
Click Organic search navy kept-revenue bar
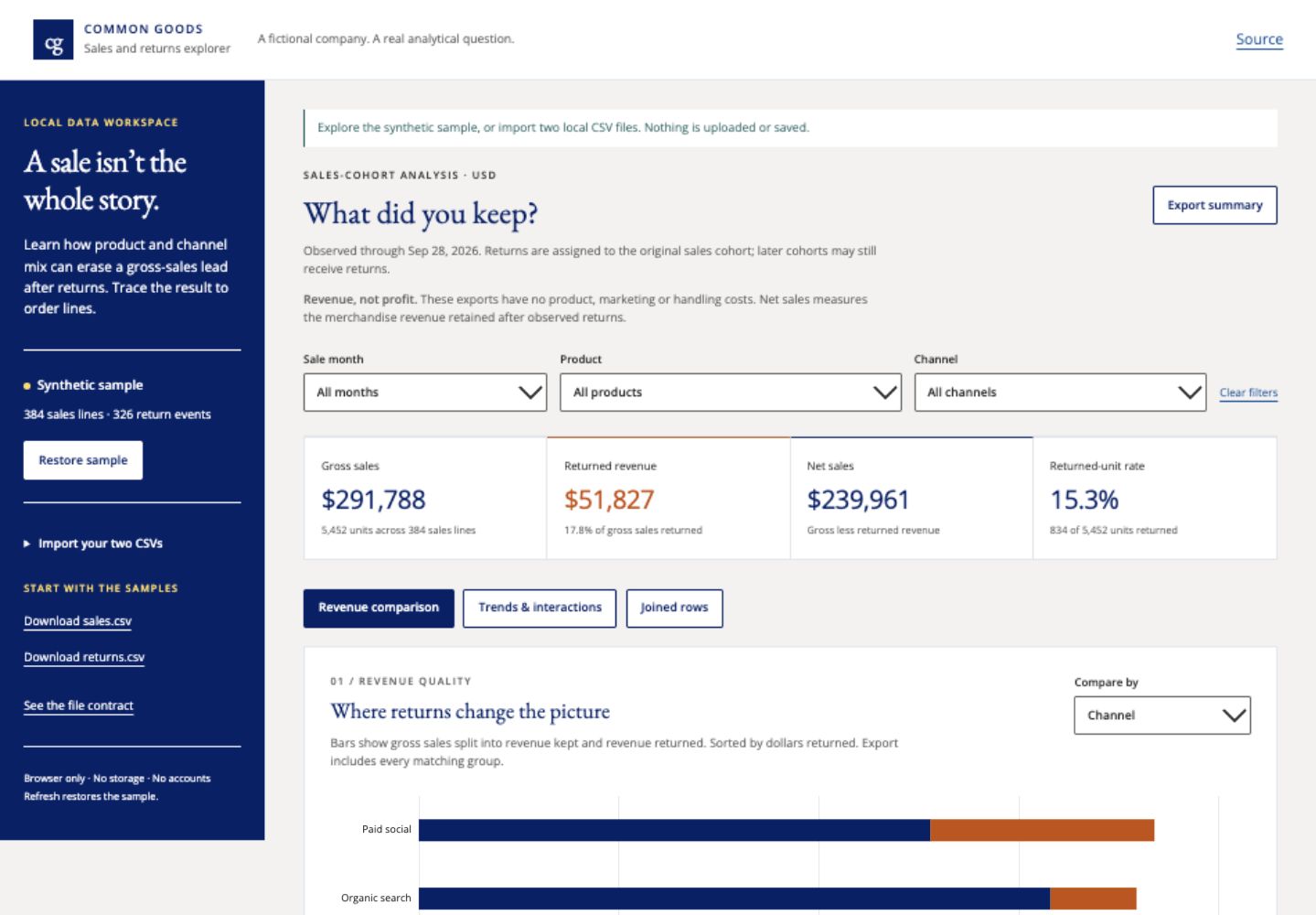coord(734,899)
